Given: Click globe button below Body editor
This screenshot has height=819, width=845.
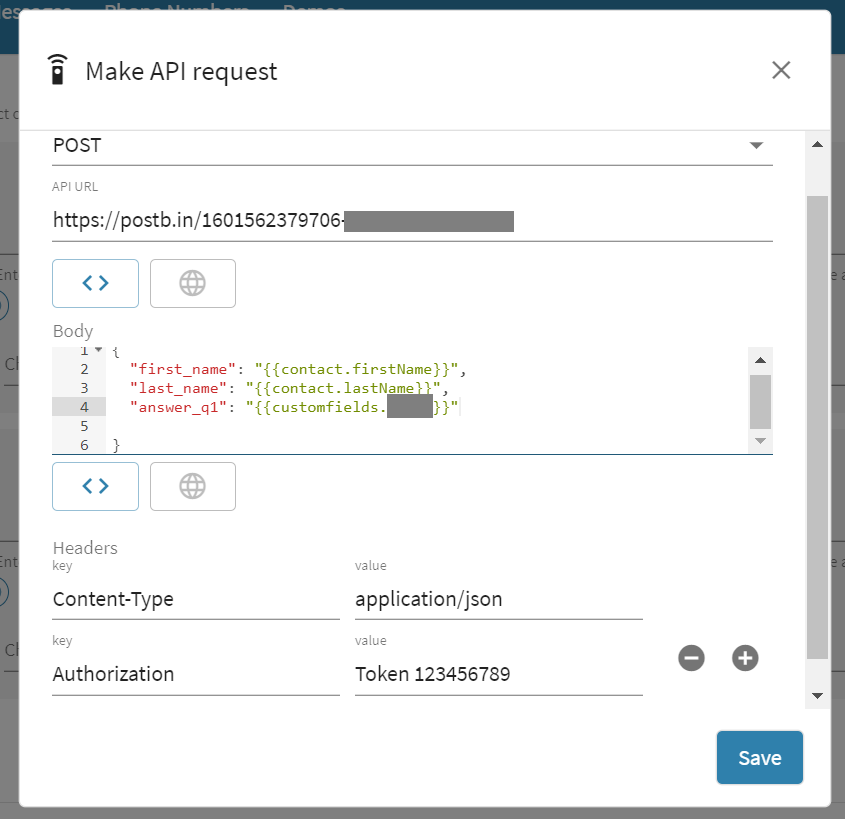Looking at the screenshot, I should [192, 486].
